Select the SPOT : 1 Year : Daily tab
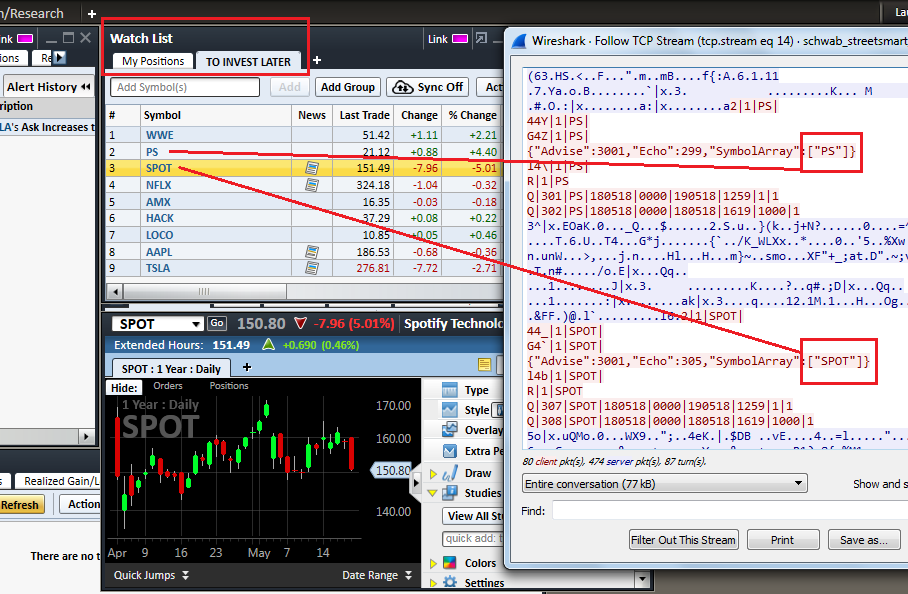Screen dimensions: 908x594 [171, 369]
